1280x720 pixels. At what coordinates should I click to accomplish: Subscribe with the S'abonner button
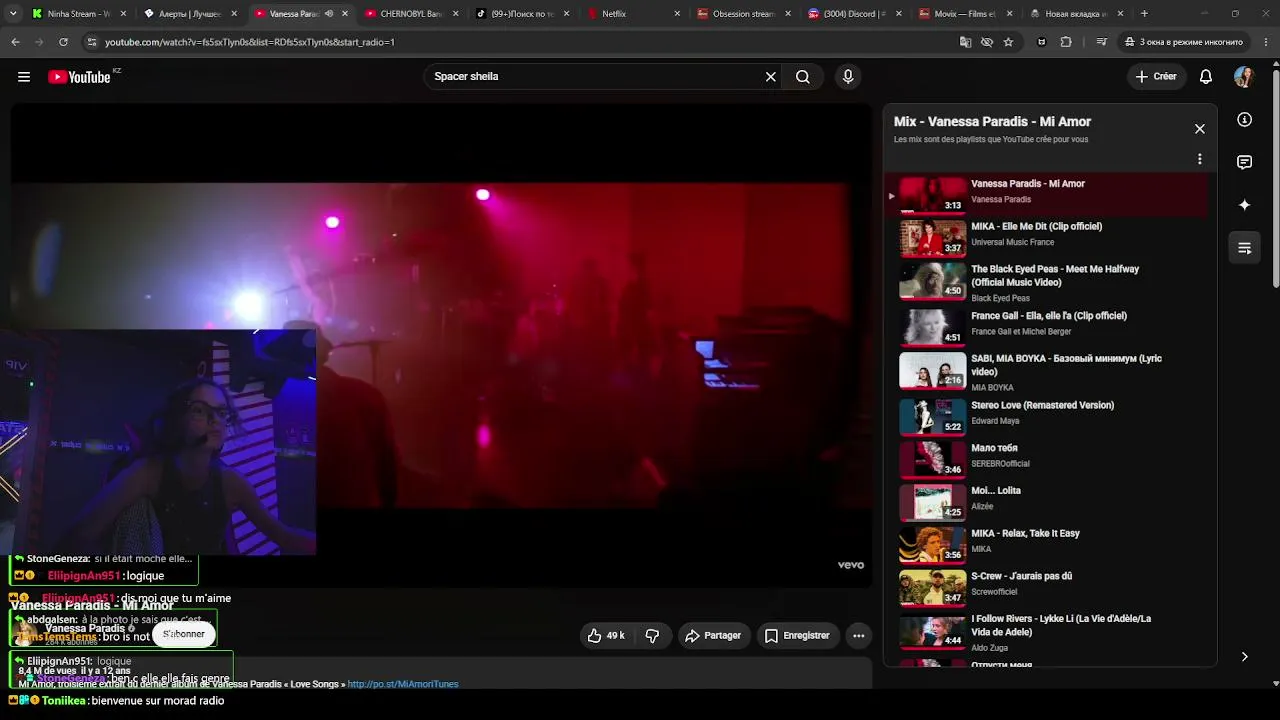point(184,634)
